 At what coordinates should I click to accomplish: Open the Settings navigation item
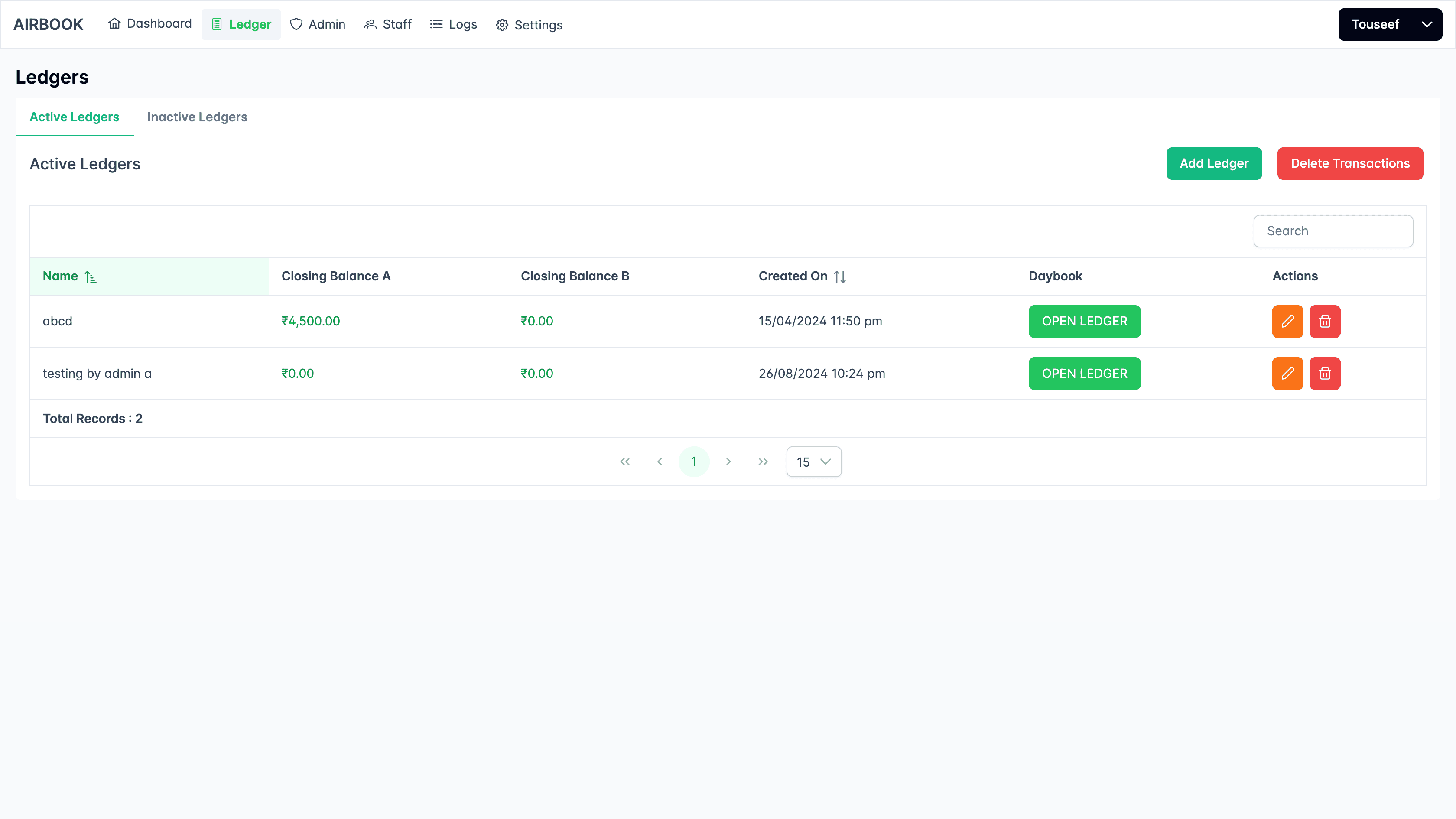tap(529, 25)
